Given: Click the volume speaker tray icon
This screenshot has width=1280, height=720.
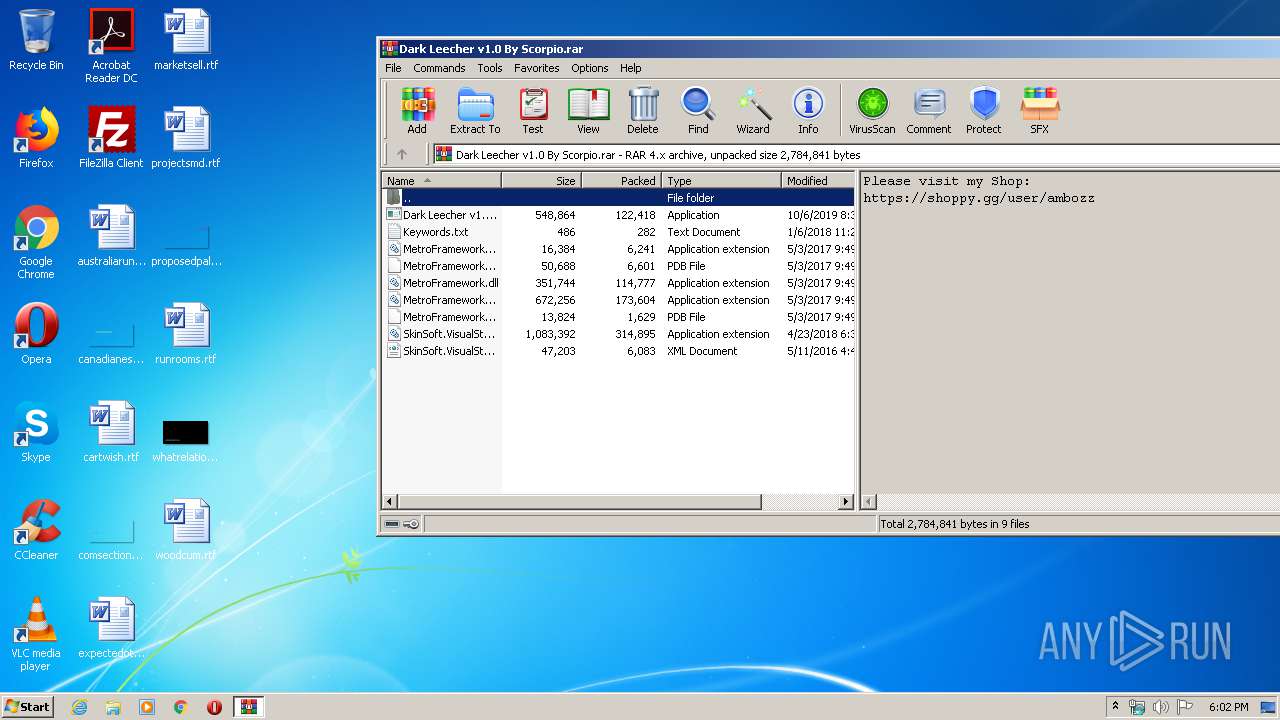Looking at the screenshot, I should (1161, 707).
